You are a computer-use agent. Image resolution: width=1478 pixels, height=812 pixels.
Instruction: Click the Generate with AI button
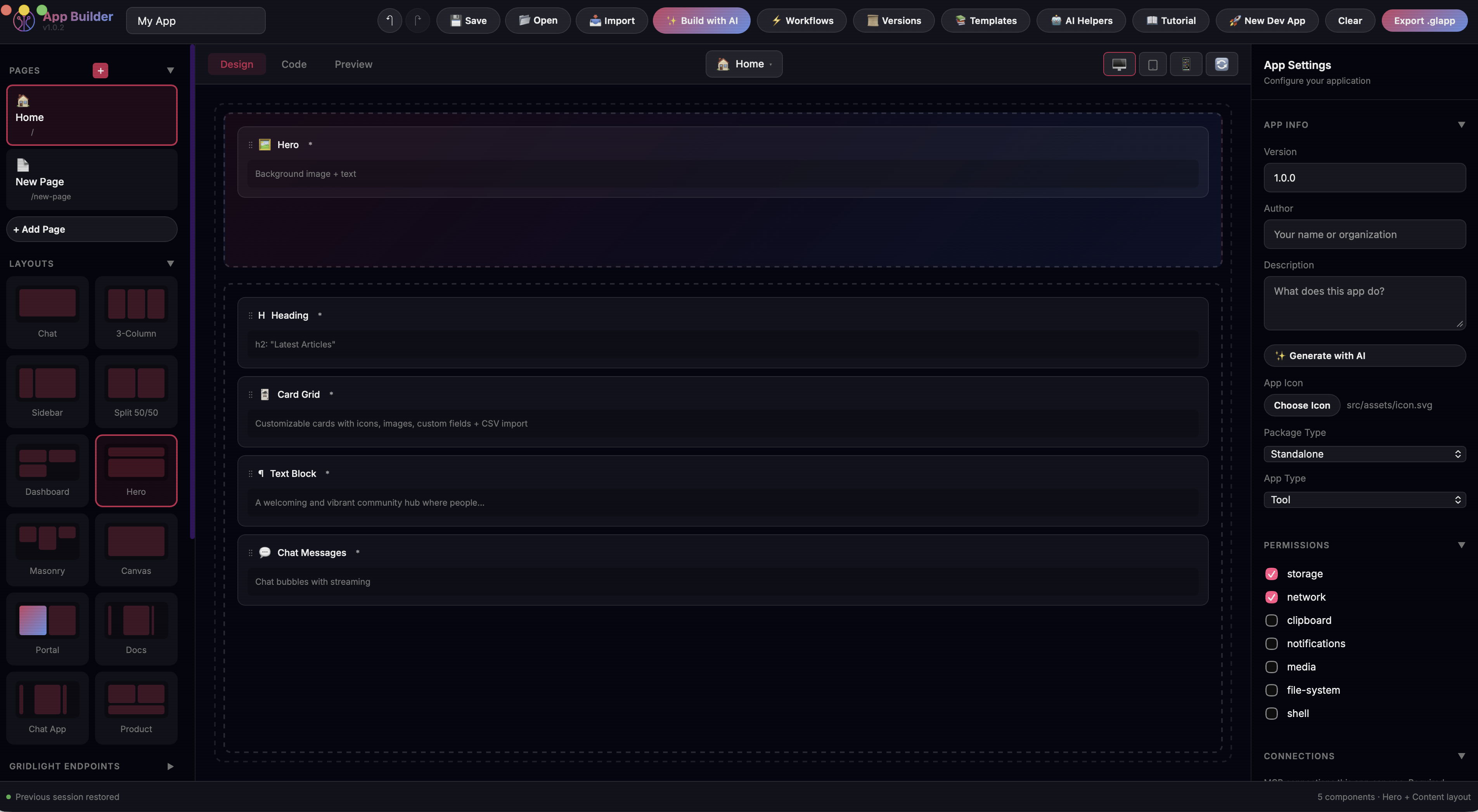(1364, 356)
